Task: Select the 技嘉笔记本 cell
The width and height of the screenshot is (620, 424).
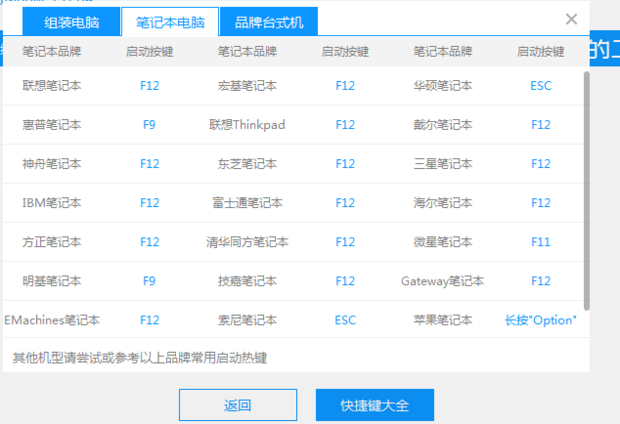Action: [247, 281]
